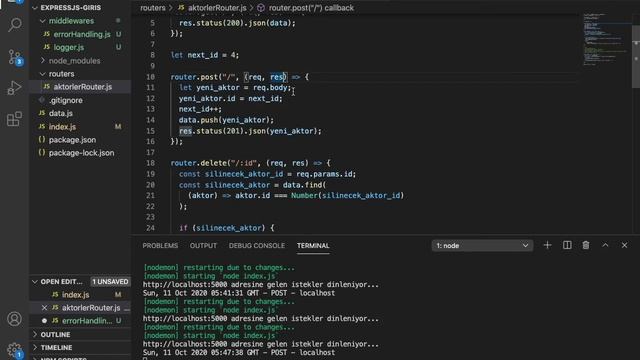Click router.post callback breadcrumb
The image size is (640, 360).
coord(311,8)
